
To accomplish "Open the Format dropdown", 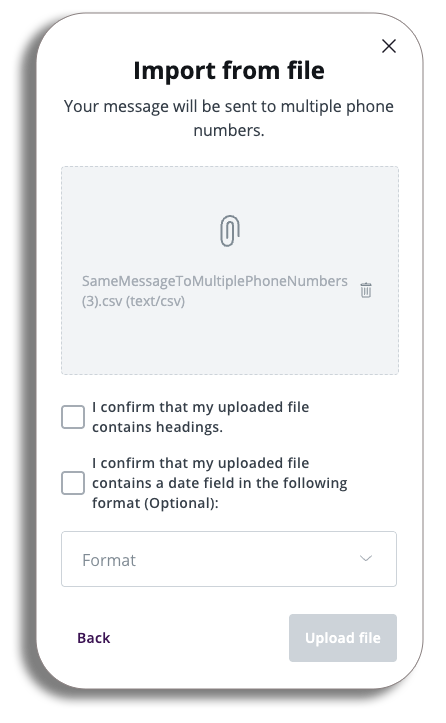I will pyautogui.click(x=229, y=559).
